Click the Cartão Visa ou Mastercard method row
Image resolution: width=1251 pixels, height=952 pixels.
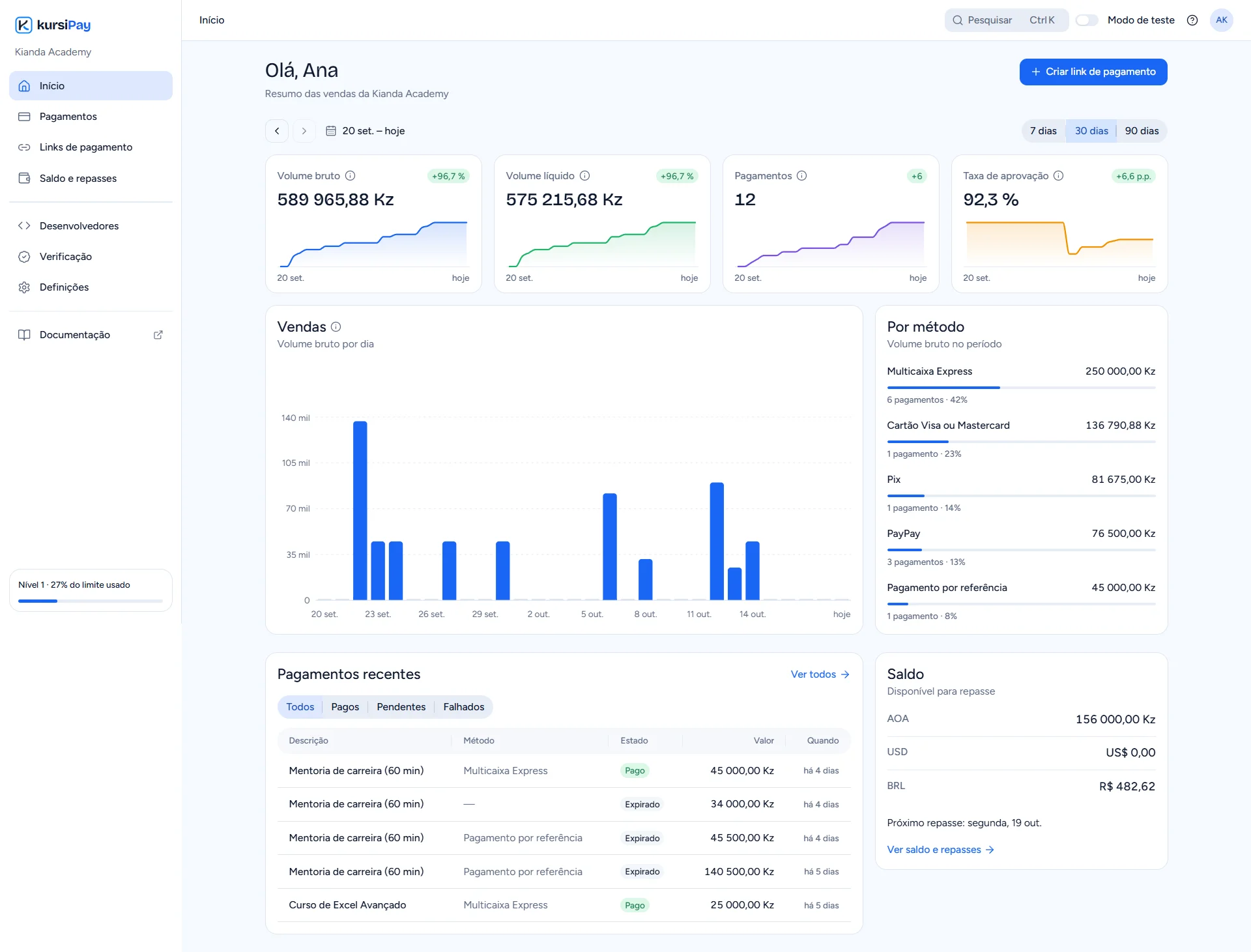coord(1021,439)
